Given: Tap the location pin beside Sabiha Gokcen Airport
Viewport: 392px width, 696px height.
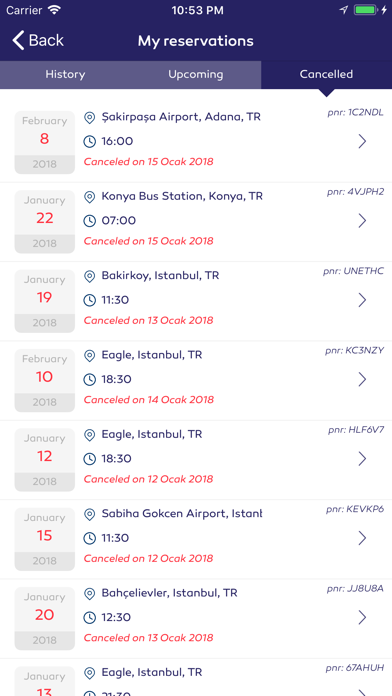Looking at the screenshot, I should point(90,514).
